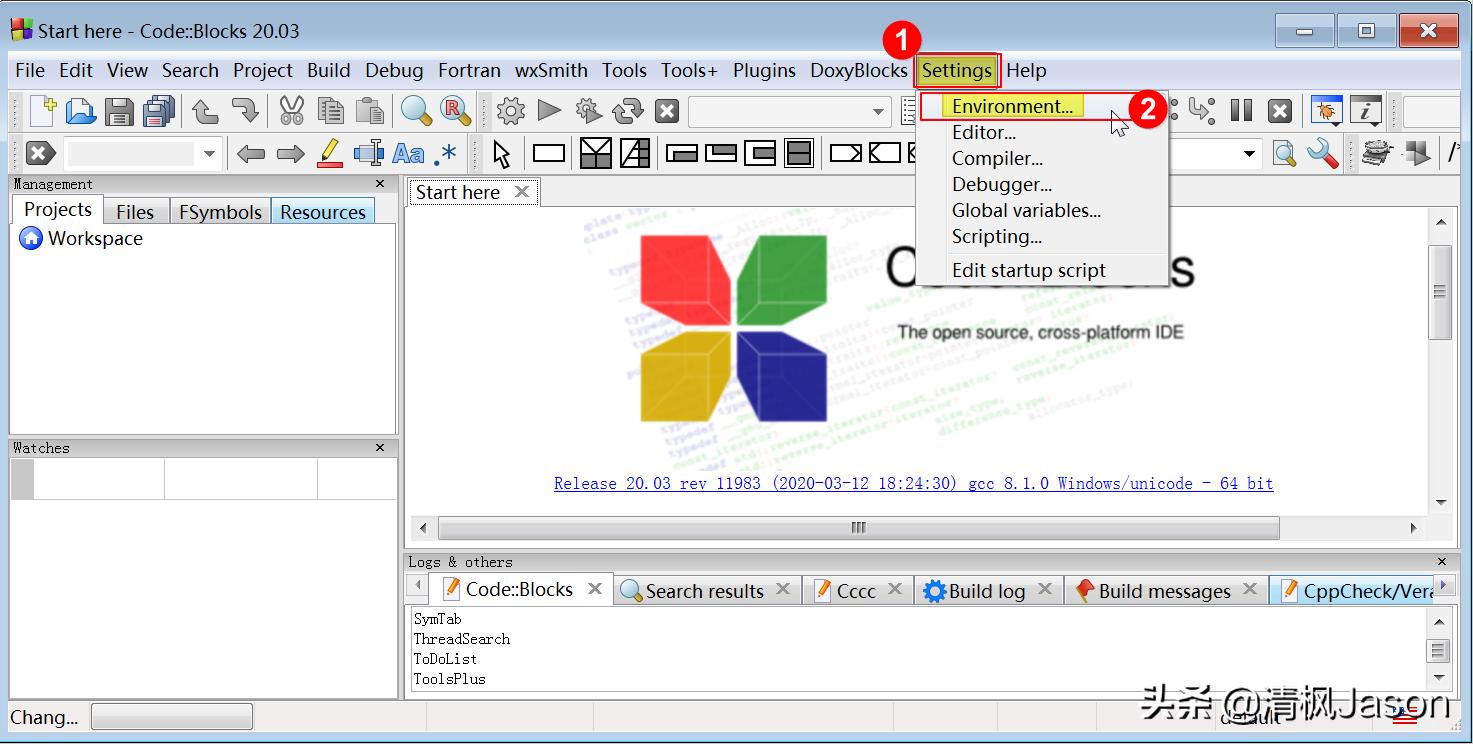Start Build with the gear icon
The image size is (1473, 744).
[x=510, y=110]
